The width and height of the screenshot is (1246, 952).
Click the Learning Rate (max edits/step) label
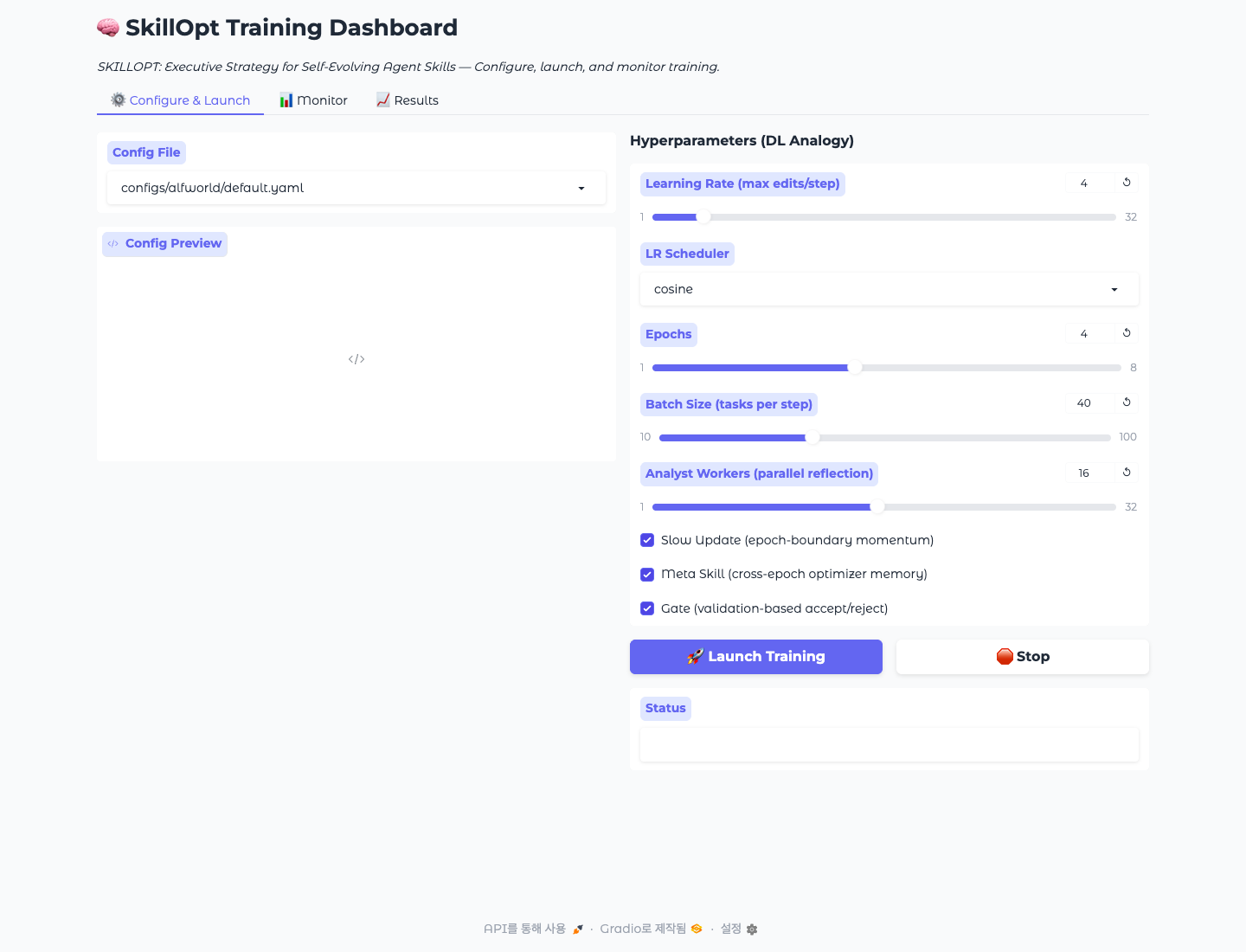click(742, 183)
